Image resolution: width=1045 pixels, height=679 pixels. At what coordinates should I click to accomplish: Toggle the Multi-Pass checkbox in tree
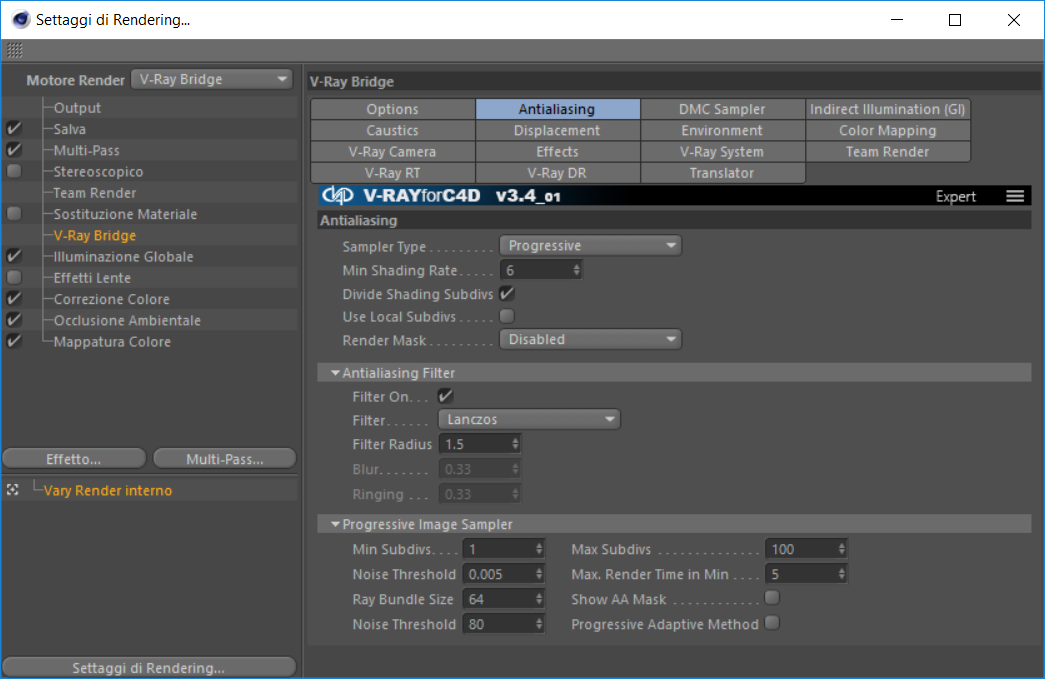tap(14, 150)
